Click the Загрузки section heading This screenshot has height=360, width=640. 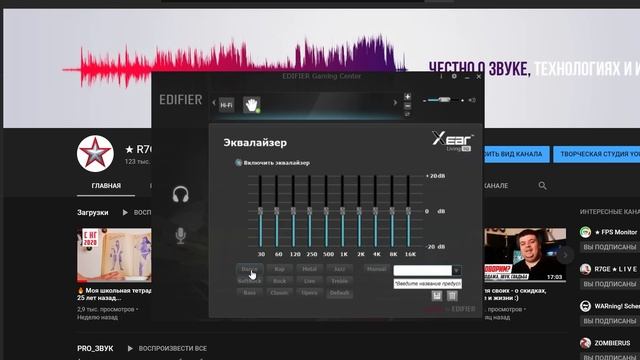point(93,213)
